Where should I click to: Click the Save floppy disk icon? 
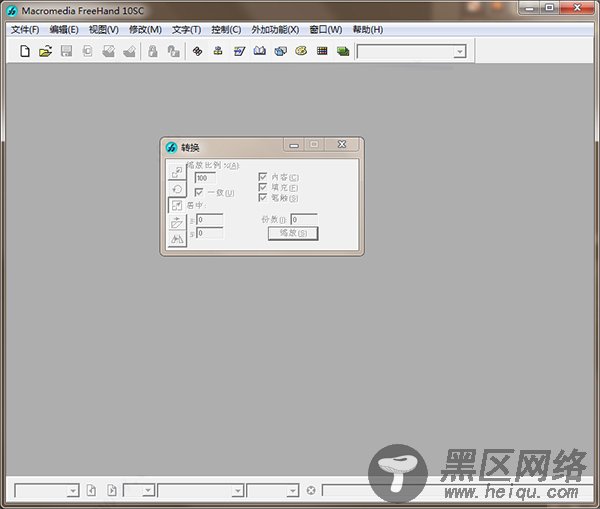(67, 51)
